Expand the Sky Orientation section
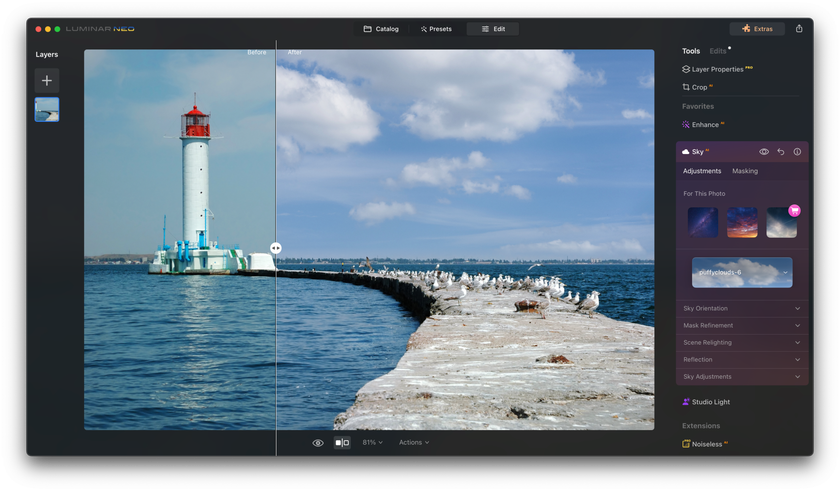The image size is (840, 491). click(742, 308)
